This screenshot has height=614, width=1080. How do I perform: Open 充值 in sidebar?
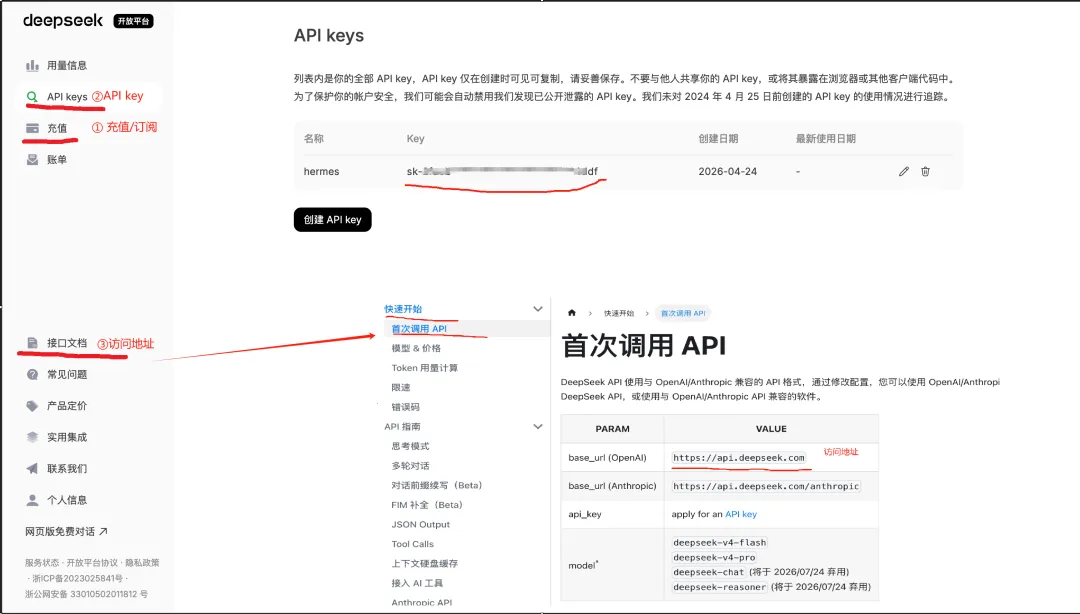[57, 128]
